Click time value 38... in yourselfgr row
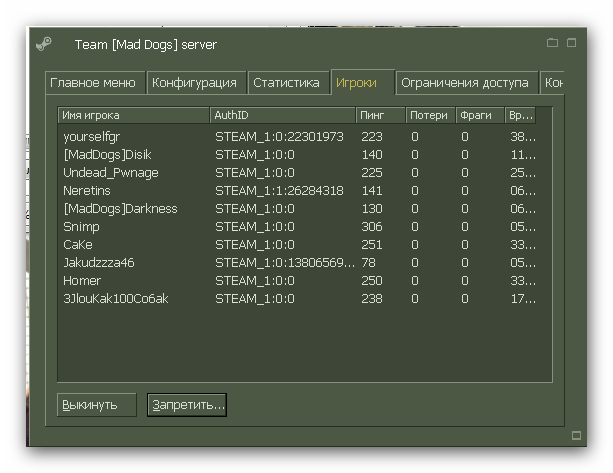 523,136
